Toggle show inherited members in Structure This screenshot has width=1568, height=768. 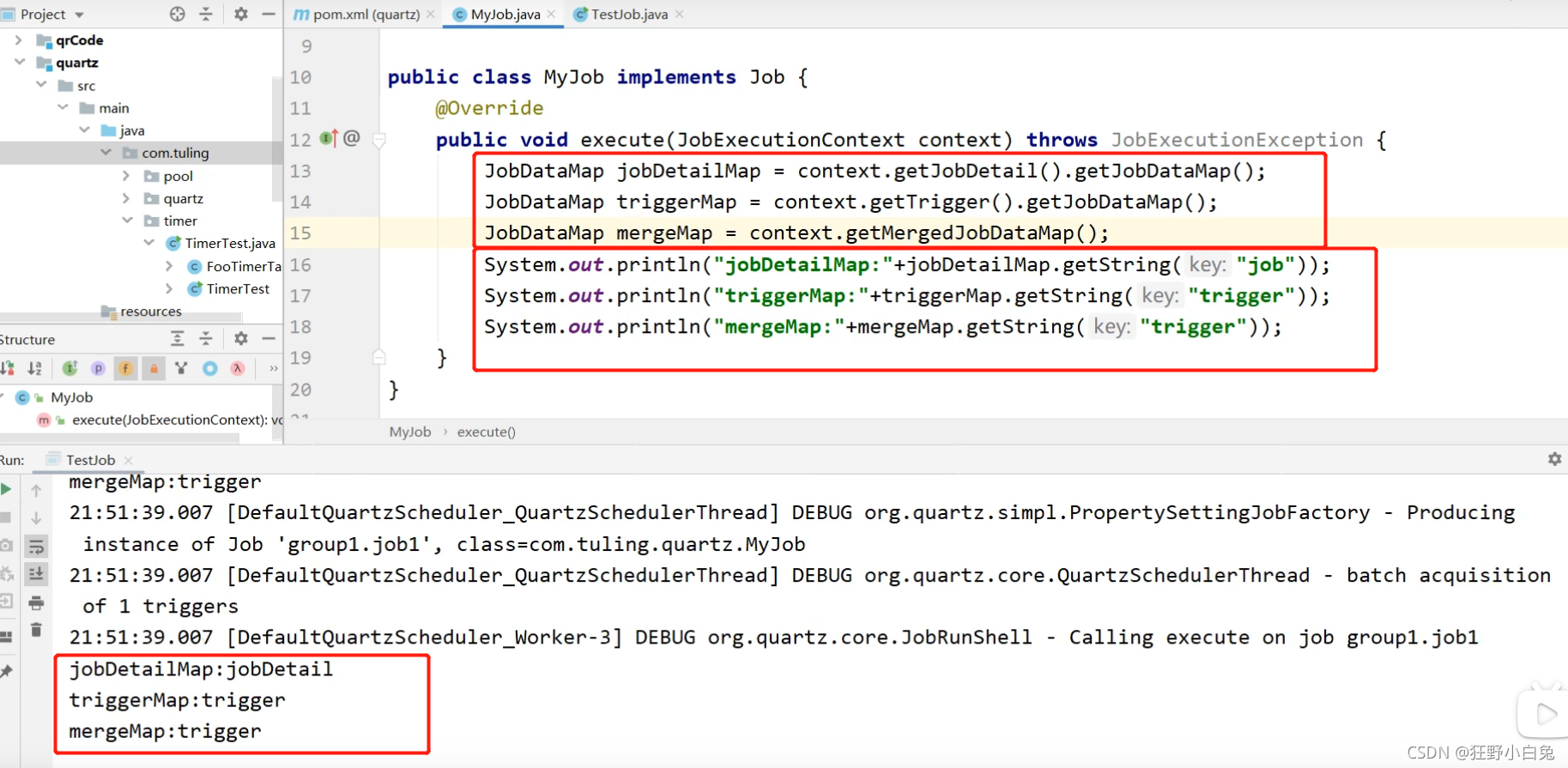pos(70,368)
